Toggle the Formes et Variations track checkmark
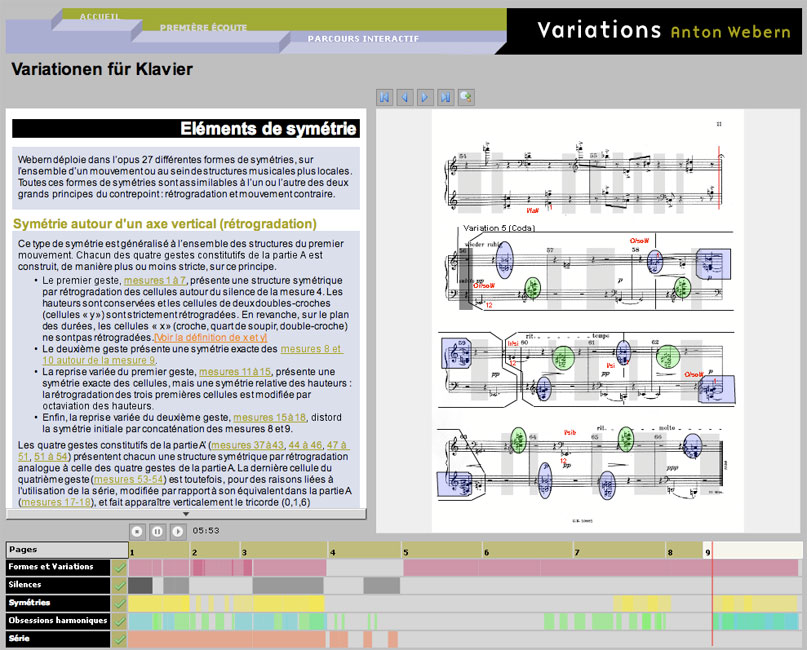Screen dimensions: 807x650 click(x=119, y=568)
